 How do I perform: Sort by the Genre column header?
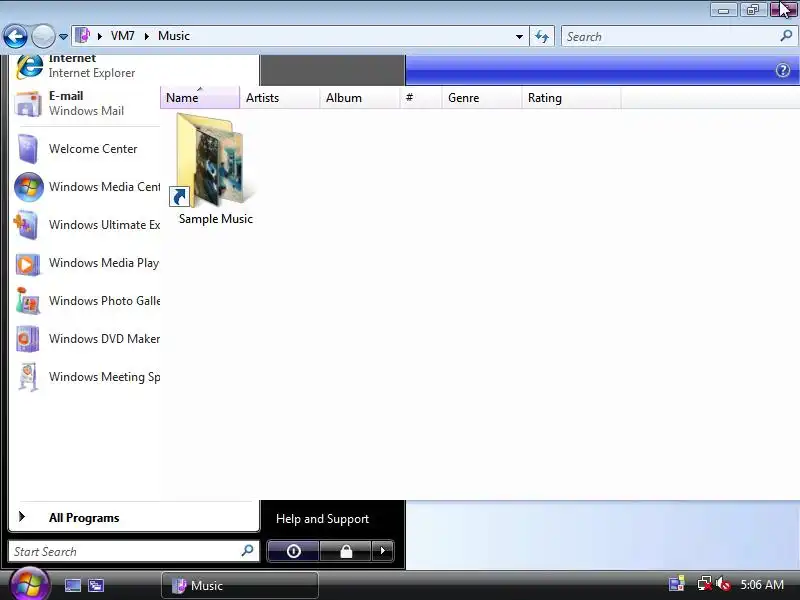482,97
